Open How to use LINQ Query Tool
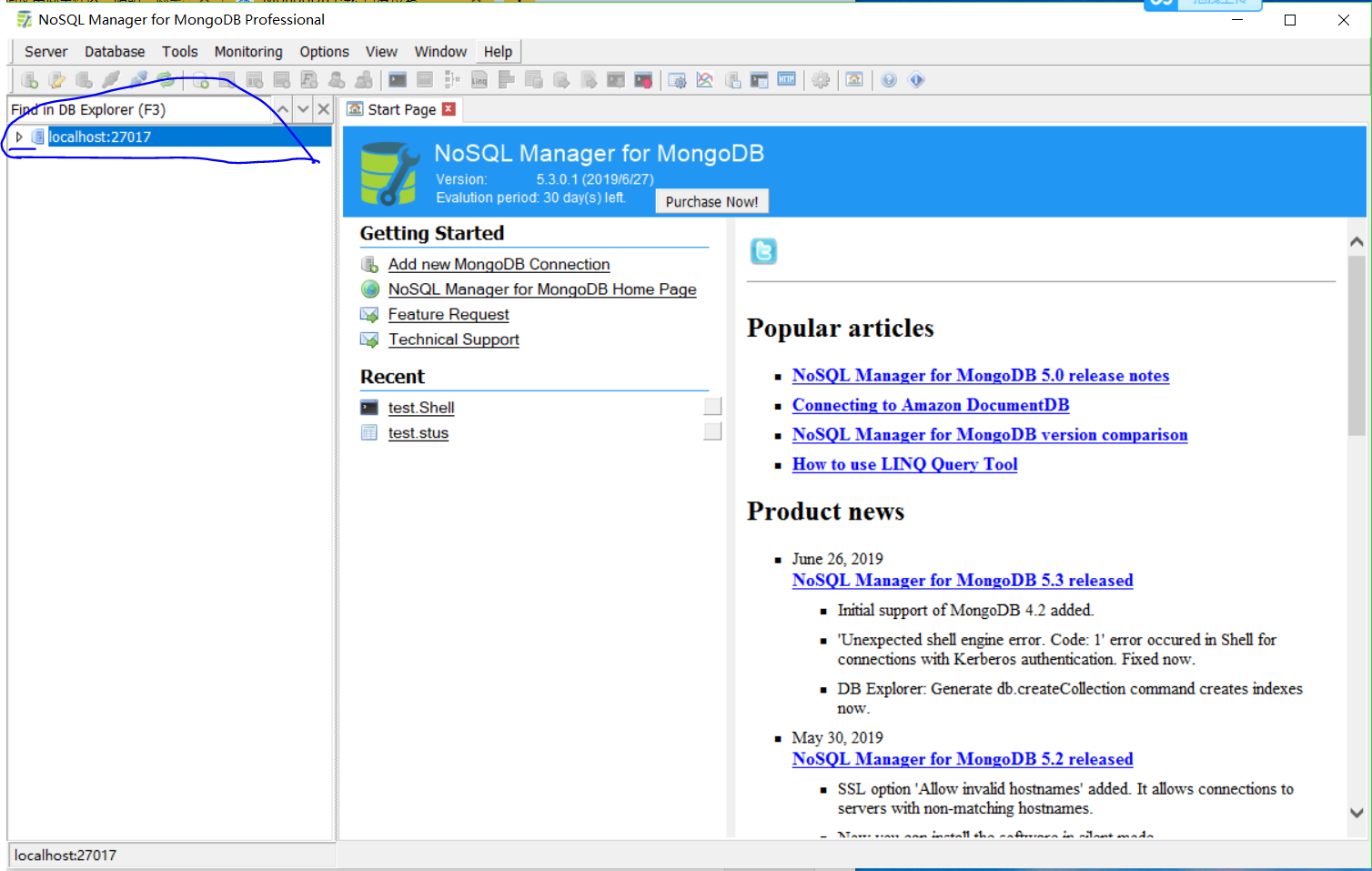1372x871 pixels. click(x=905, y=464)
